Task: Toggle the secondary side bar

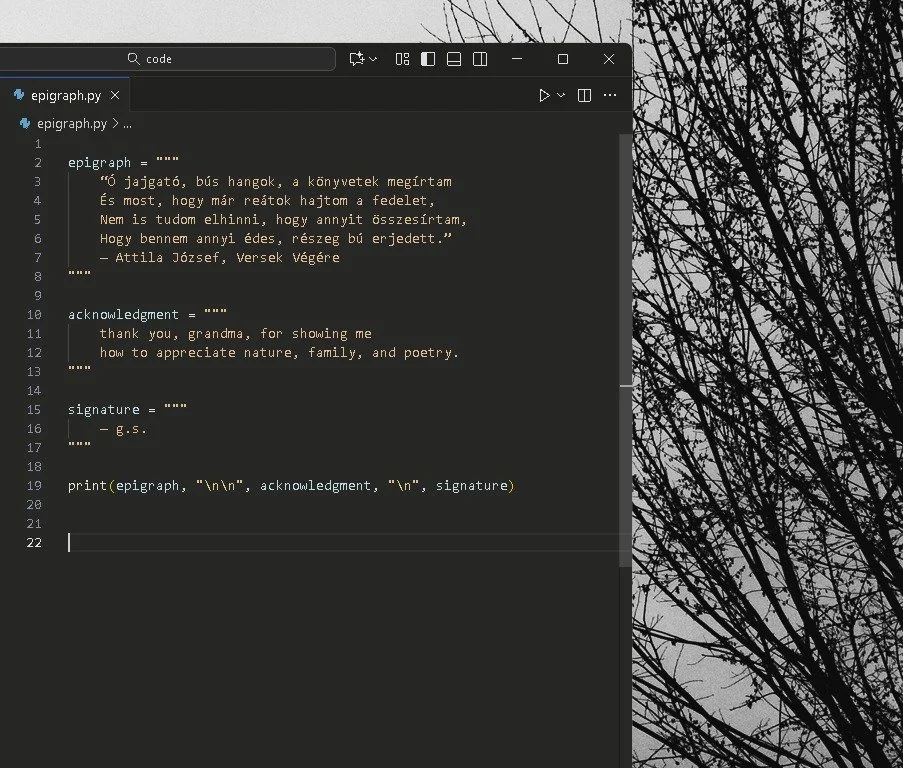Action: click(480, 59)
